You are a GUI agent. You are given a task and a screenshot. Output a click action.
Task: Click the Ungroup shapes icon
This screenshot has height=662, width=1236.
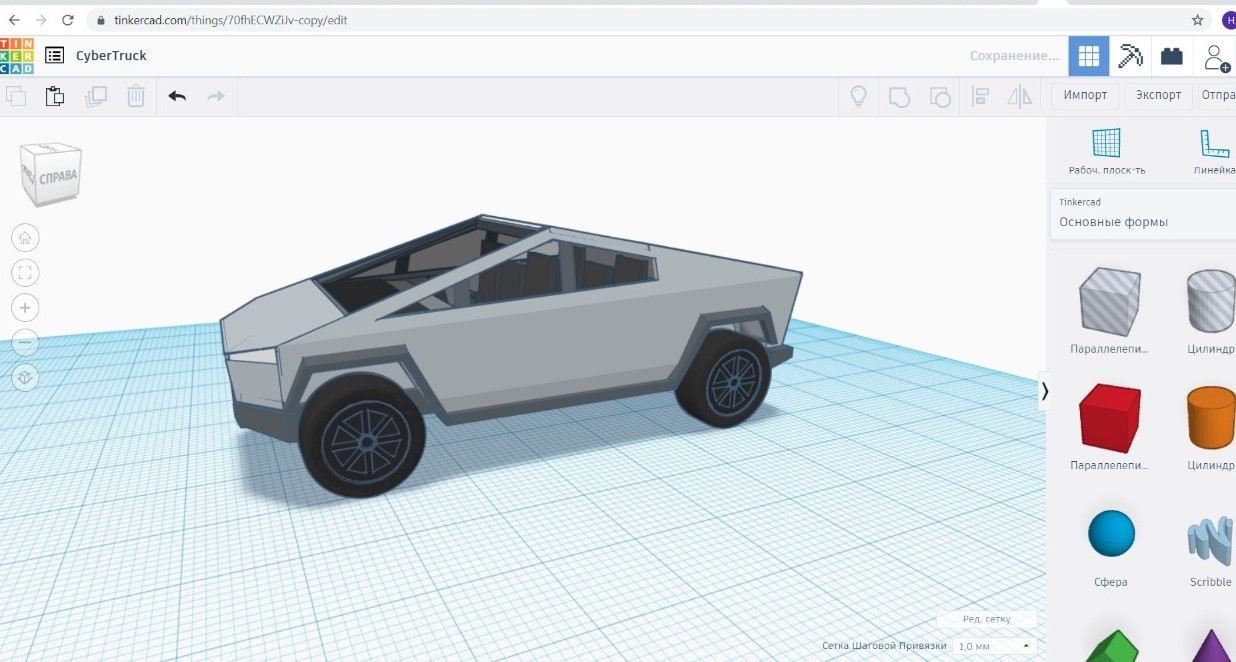pyautogui.click(x=940, y=96)
